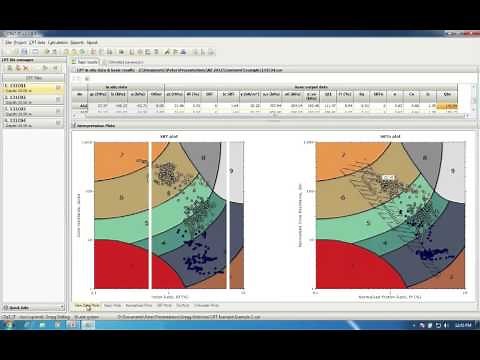This screenshot has height=360, width=480.
Task: Click the Rf (%) column header
Action: 193,95
